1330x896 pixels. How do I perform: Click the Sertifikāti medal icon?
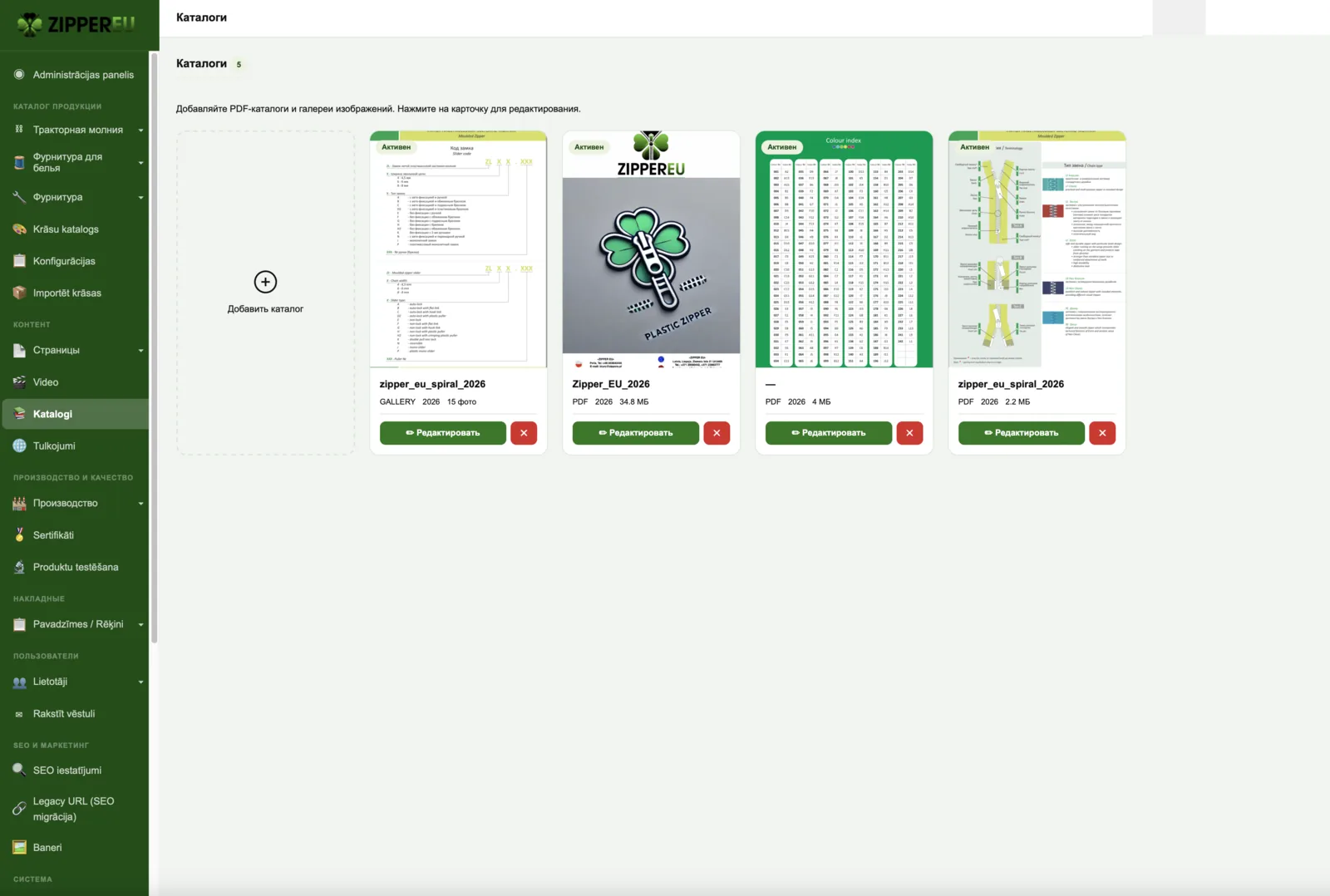(x=19, y=535)
